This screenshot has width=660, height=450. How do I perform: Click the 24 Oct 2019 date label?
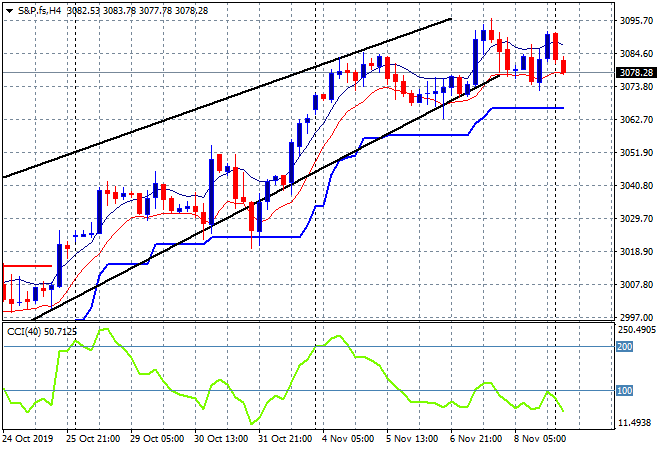pos(28,439)
